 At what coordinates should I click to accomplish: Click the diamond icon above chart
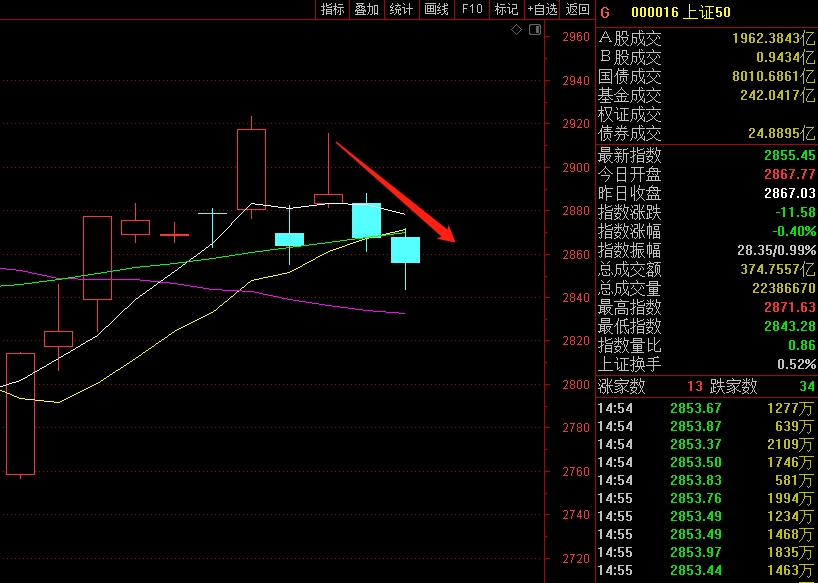[x=516, y=30]
